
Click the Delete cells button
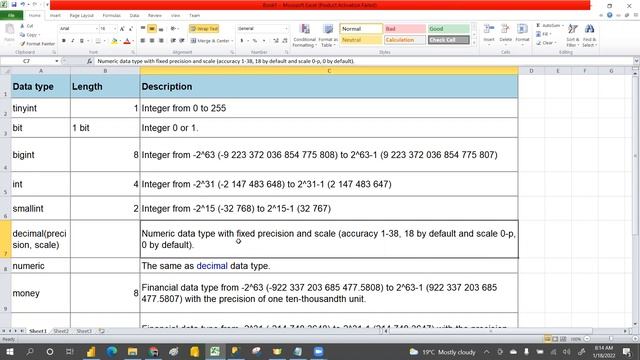point(505,33)
